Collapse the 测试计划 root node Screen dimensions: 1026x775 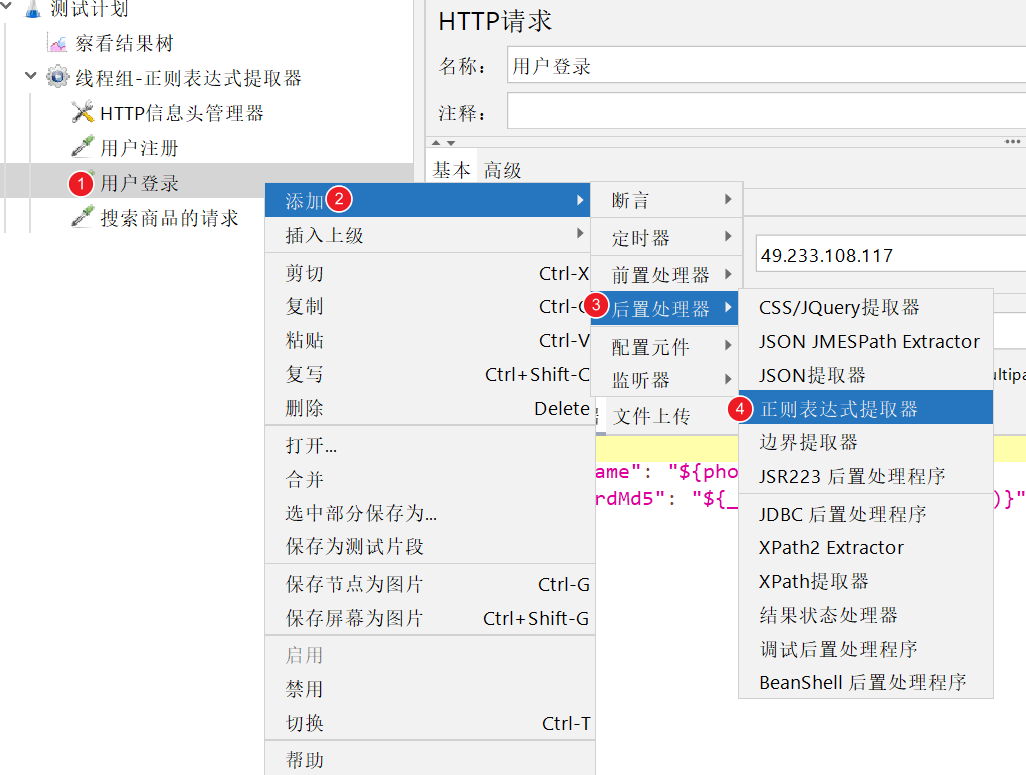pos(6,7)
